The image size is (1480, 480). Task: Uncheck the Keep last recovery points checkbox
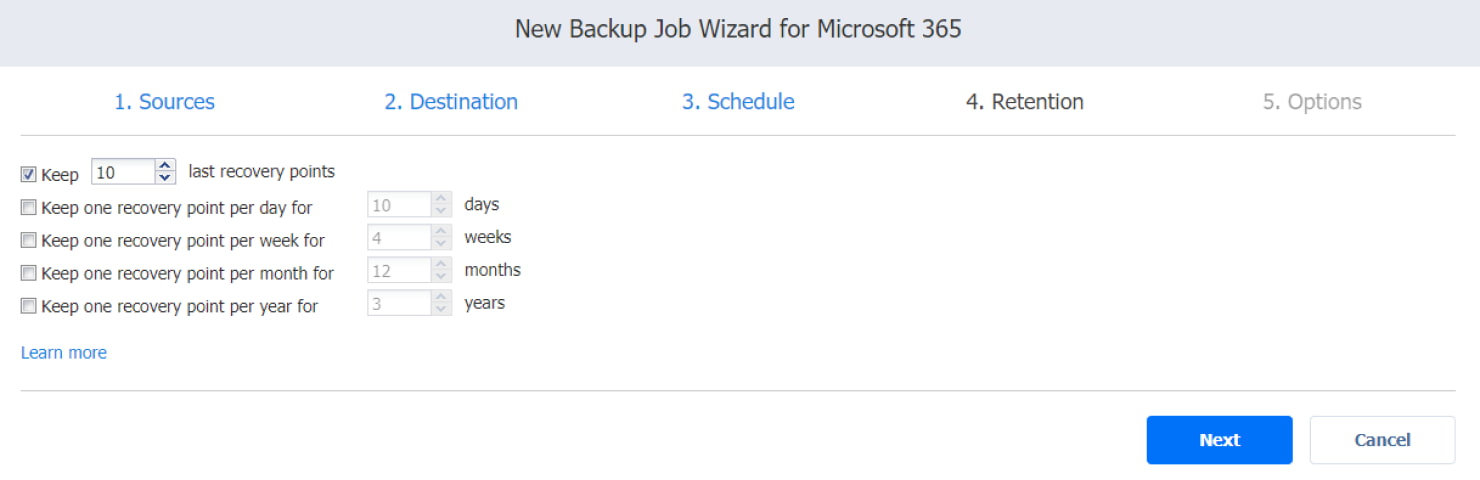click(29, 175)
